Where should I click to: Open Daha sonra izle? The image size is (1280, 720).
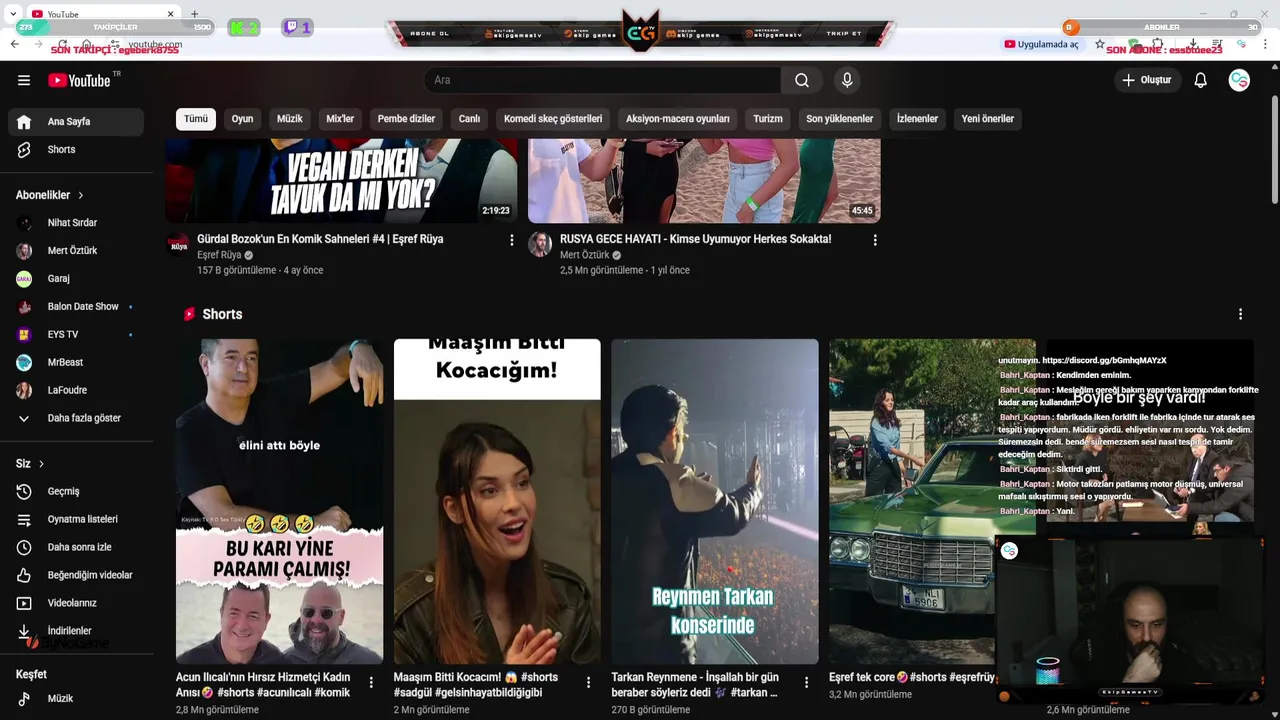pyautogui.click(x=76, y=548)
